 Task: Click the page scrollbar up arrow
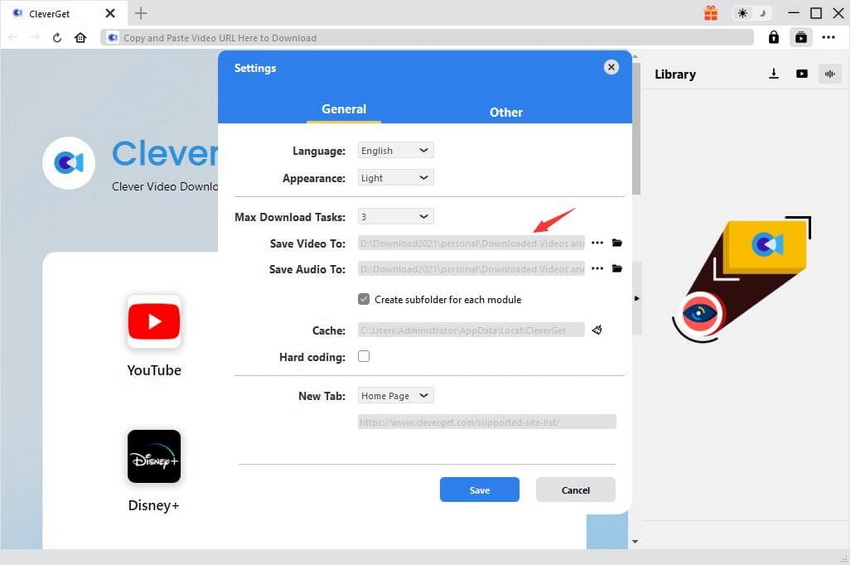(635, 56)
